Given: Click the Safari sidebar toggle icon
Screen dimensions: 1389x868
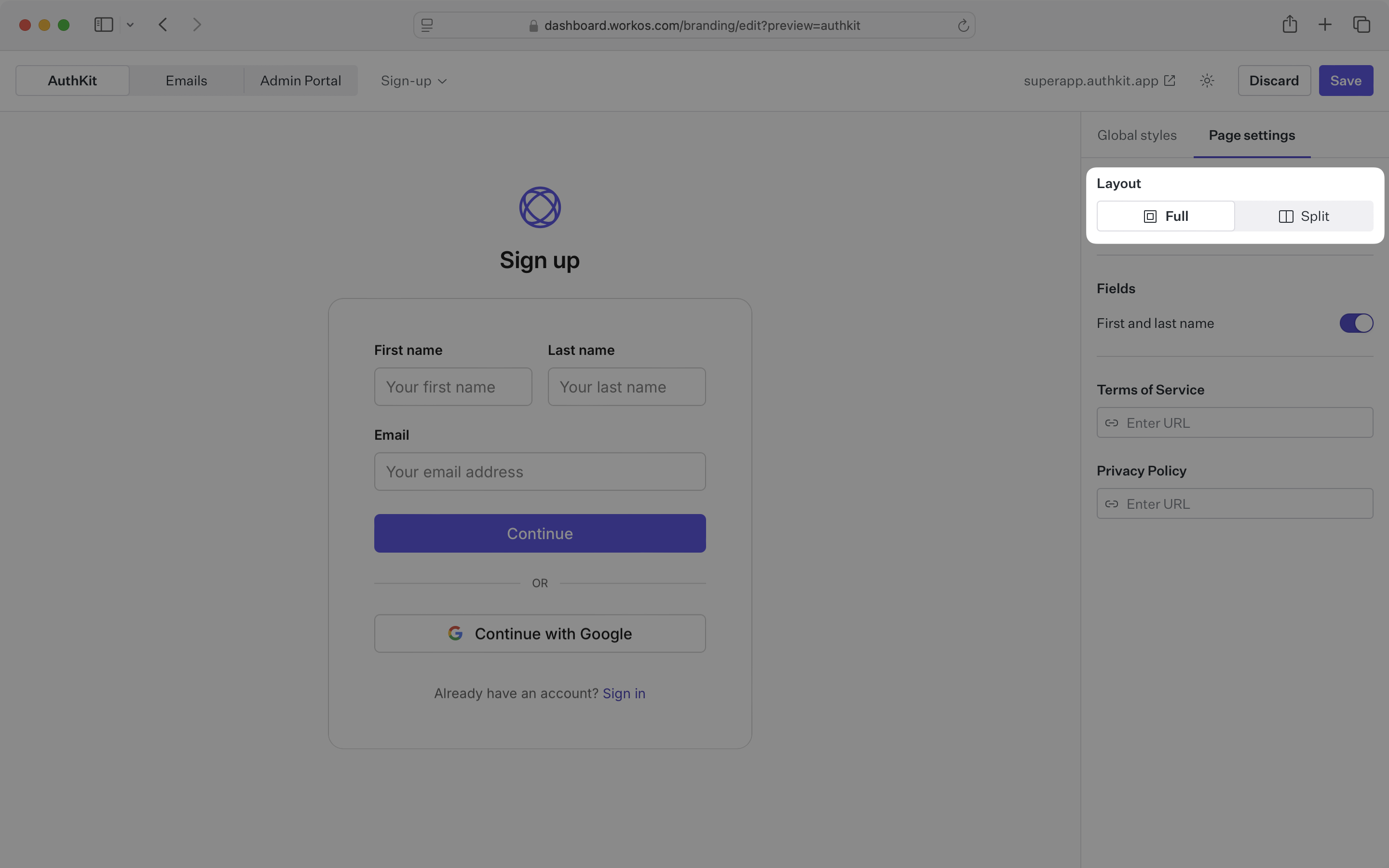Looking at the screenshot, I should (103, 25).
